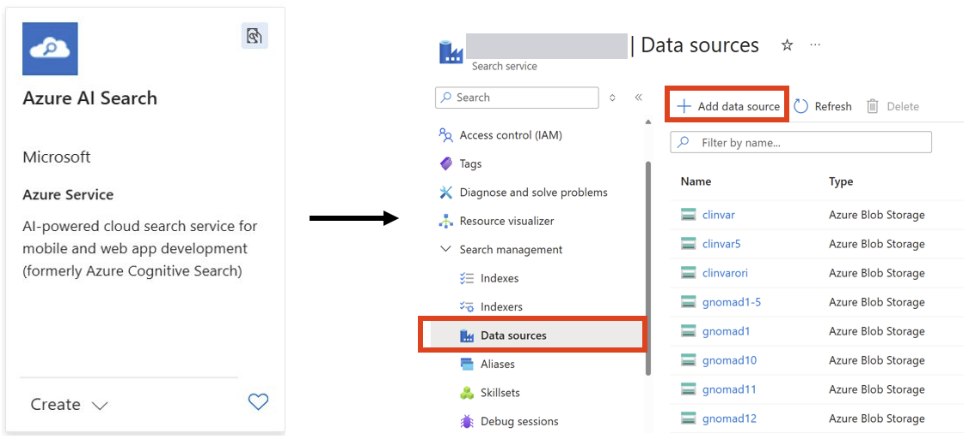Open Indexes under Search management
This screenshot has width=969, height=439.
pos(499,278)
